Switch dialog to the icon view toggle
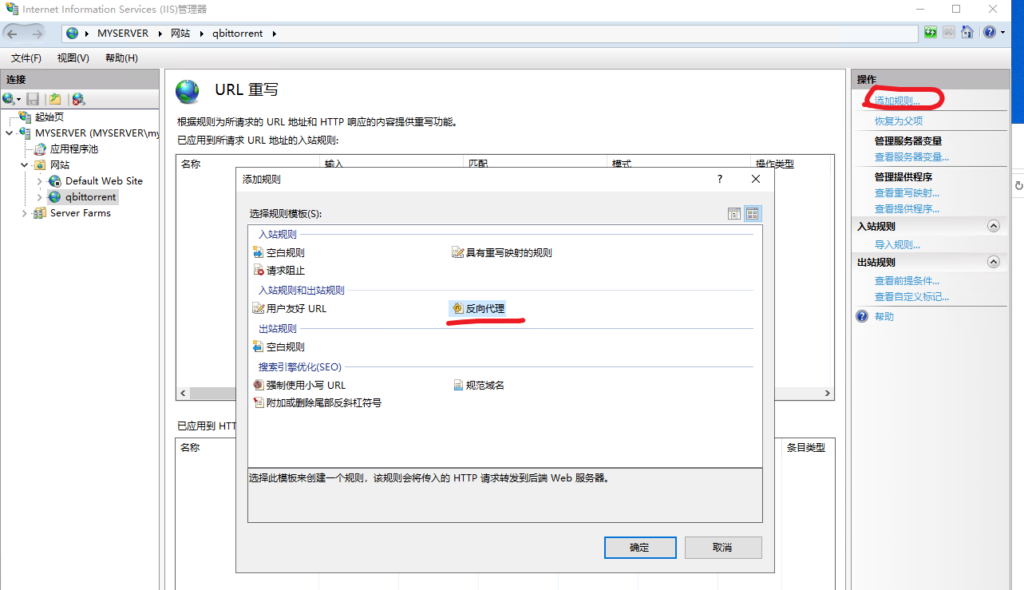Viewport: 1024px width, 590px height. click(753, 213)
